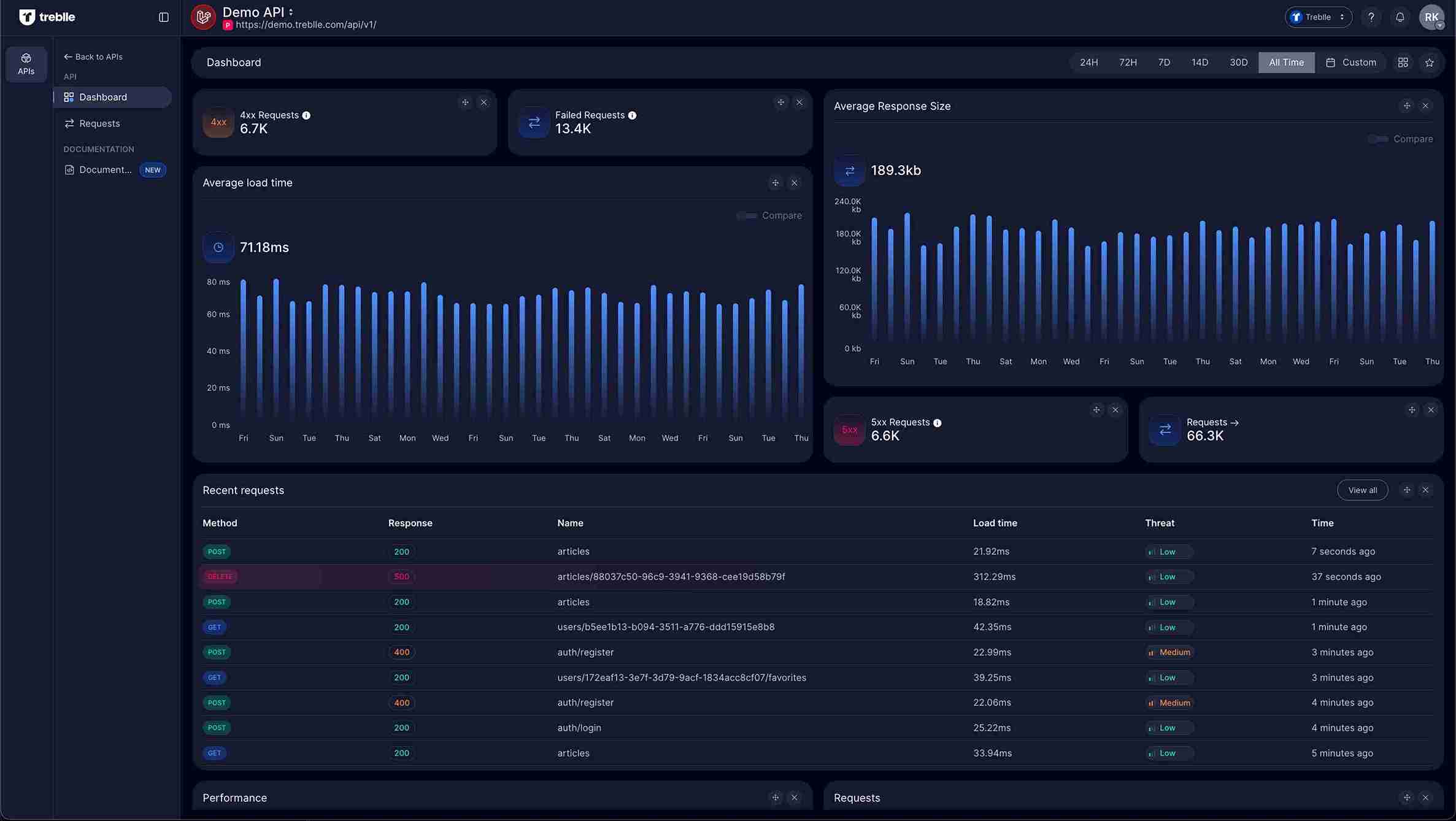Image resolution: width=1456 pixels, height=821 pixels.
Task: Open Documentation from the sidebar icon
Action: (69, 169)
